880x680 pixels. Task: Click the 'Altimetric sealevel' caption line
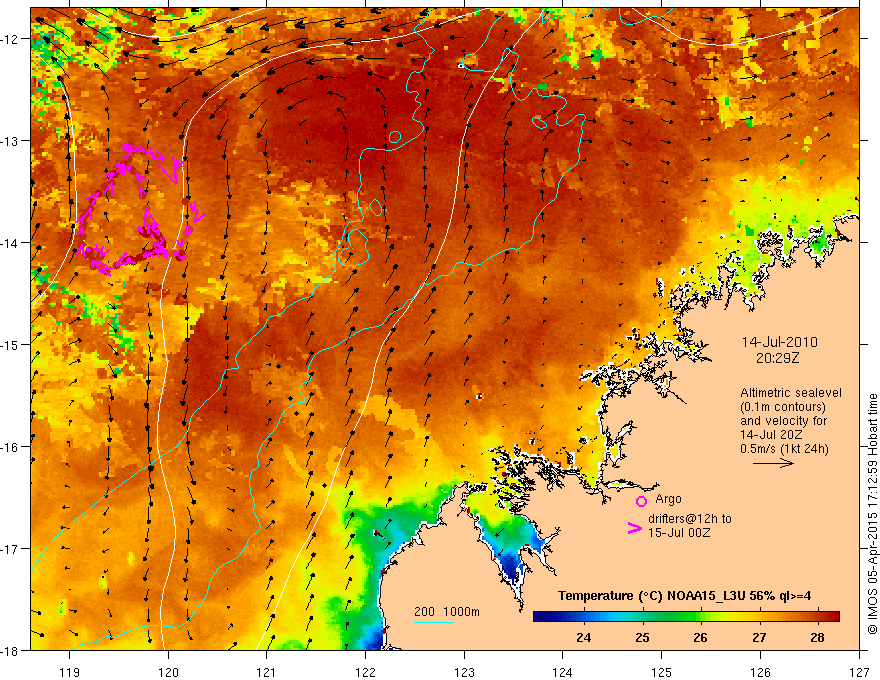click(x=791, y=393)
